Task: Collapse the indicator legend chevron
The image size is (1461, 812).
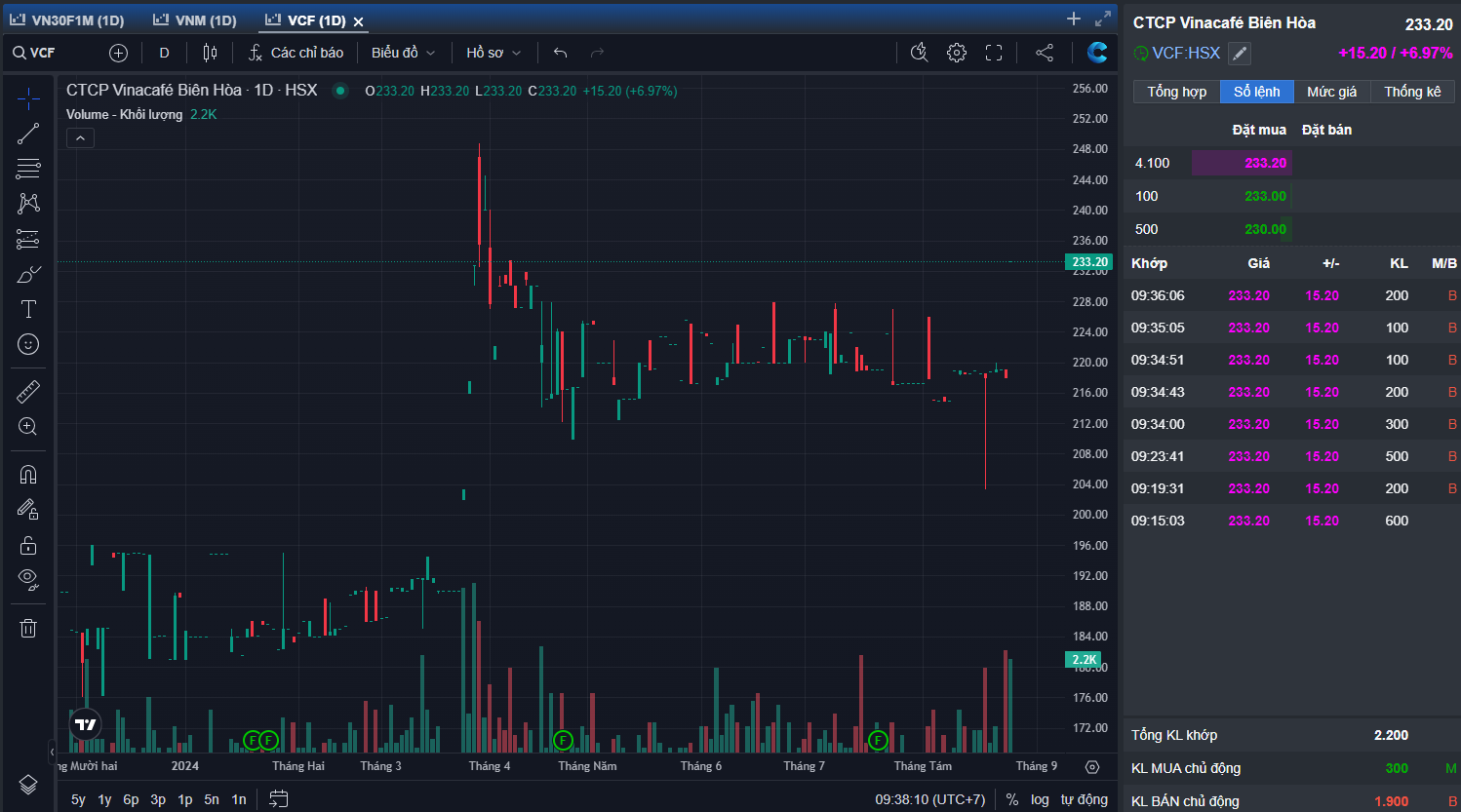Action: coord(80,138)
